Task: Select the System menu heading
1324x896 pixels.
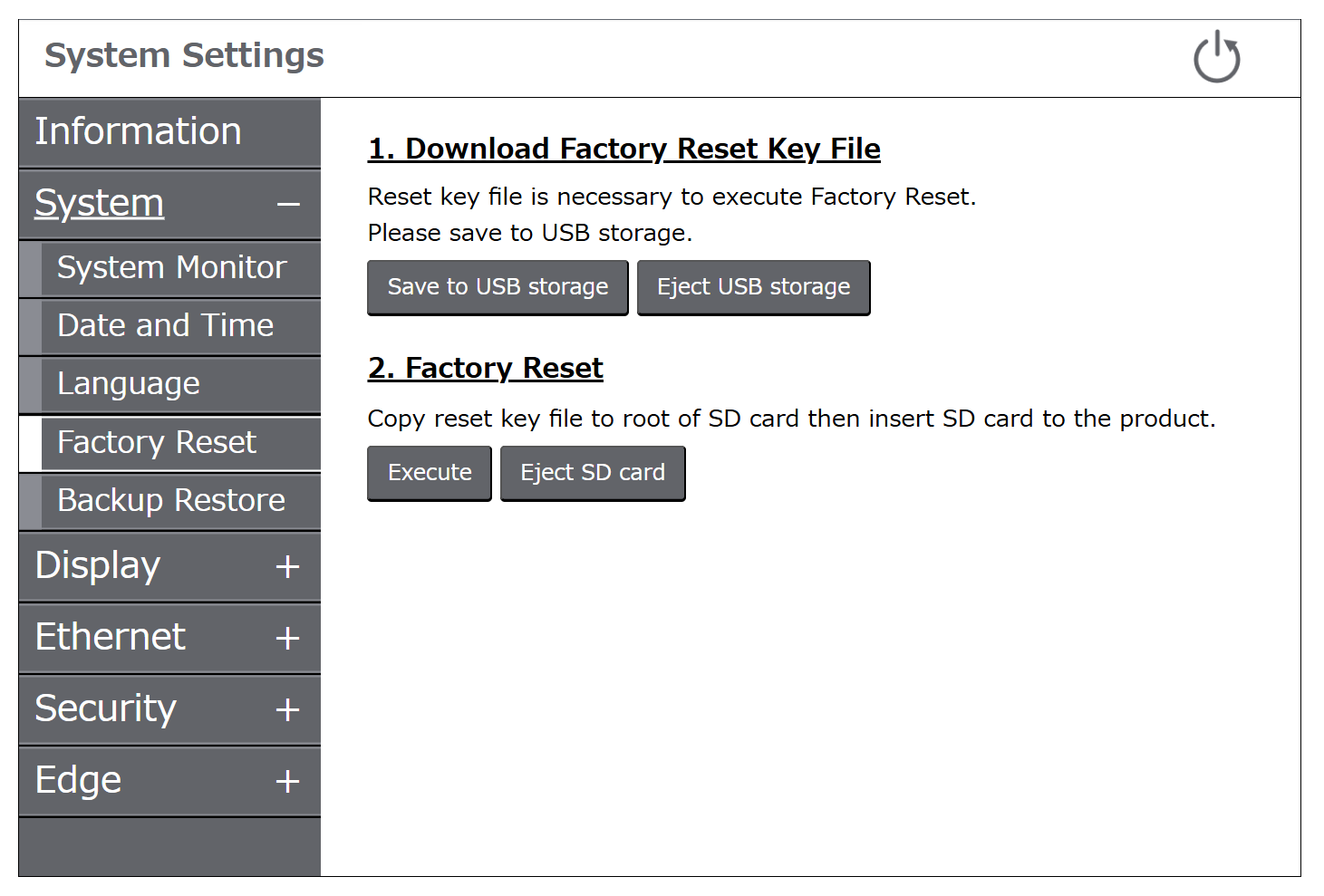Action: pos(100,203)
